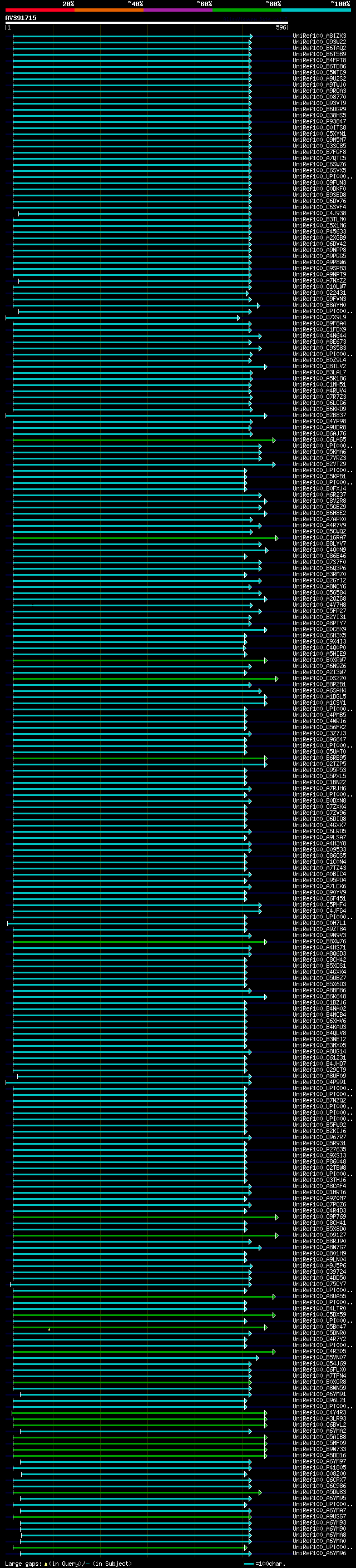This screenshot has width=356, height=1568.
Task: Open hit UniRef100_A9RQA3
Action: tap(319, 91)
